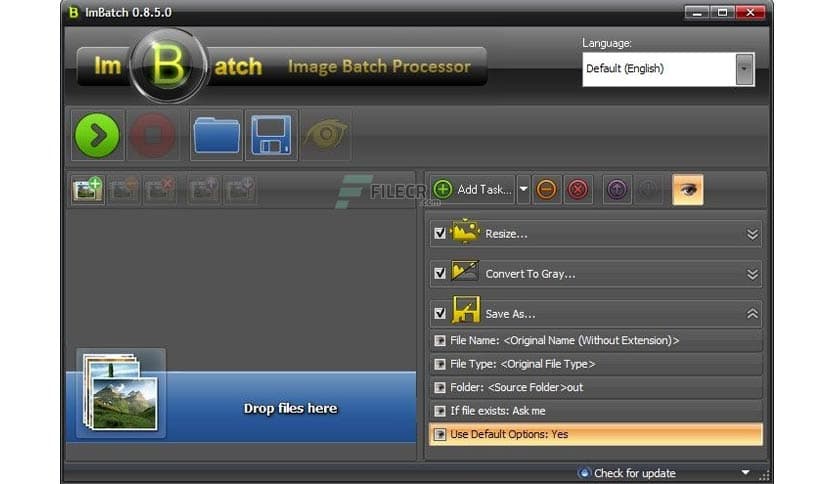The height and width of the screenshot is (484, 836).
Task: Uncheck the Save As task checkbox
Action: (x=440, y=313)
